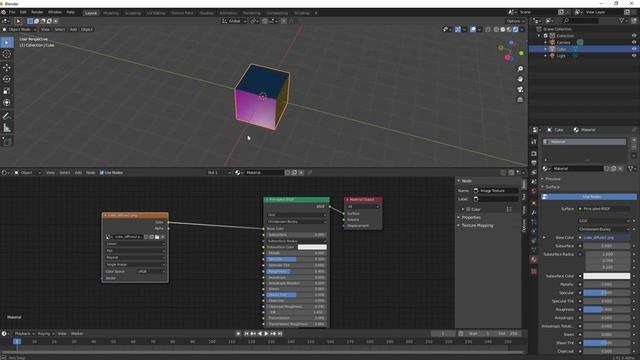Viewport: 640px width, 360px height.
Task: Click the viewport zoom magnifier icon
Action: coord(520,69)
